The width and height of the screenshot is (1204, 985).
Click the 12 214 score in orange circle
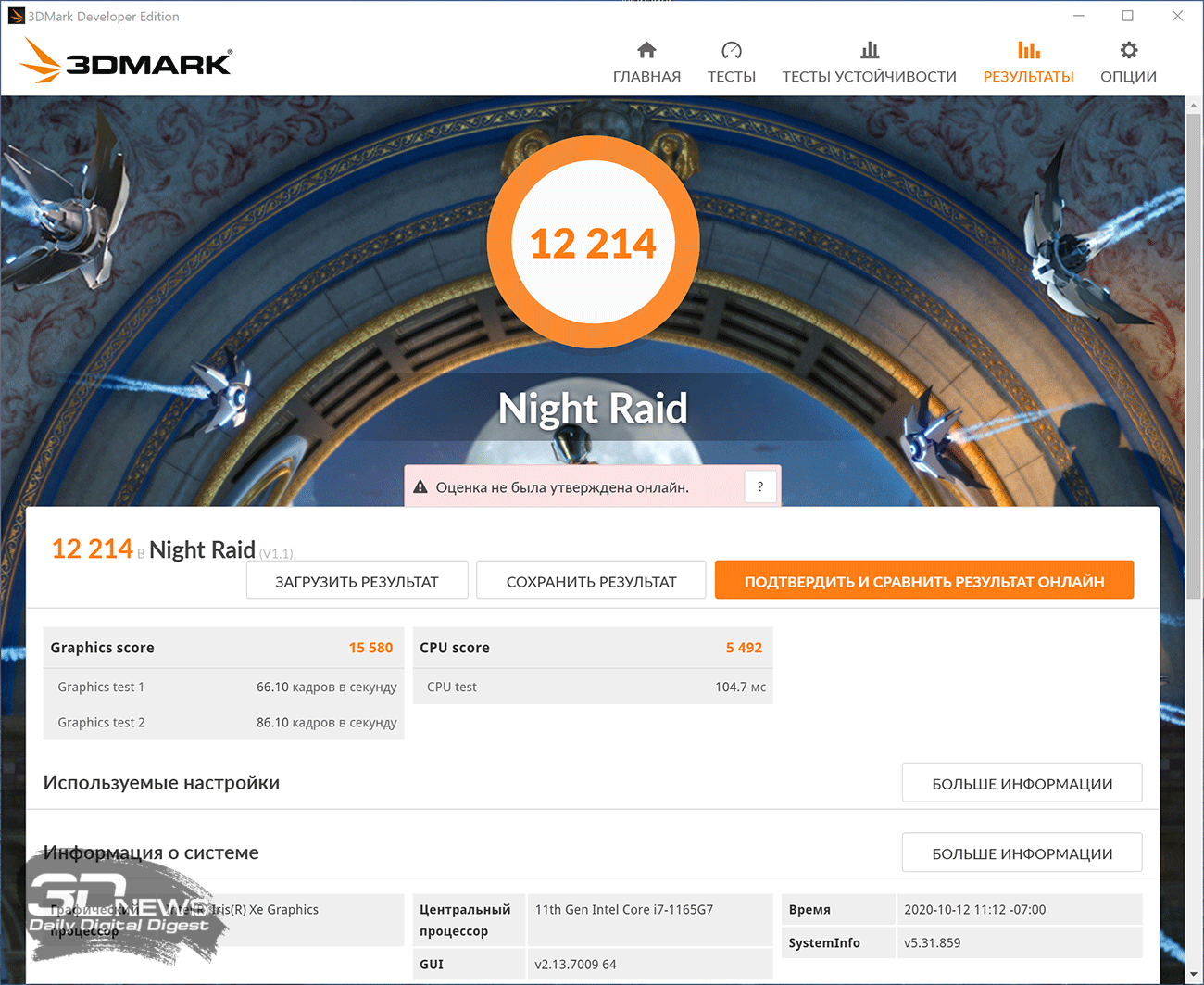pyautogui.click(x=593, y=244)
